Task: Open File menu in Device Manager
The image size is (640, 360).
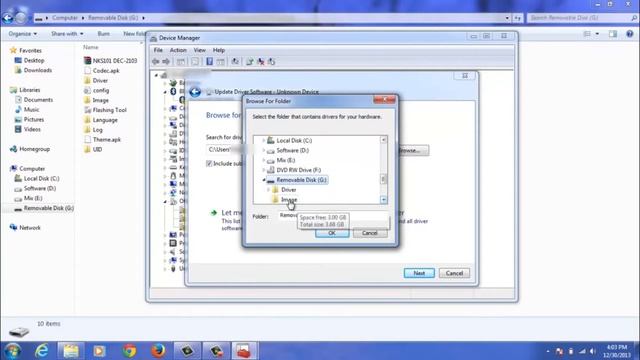Action: coord(158,50)
